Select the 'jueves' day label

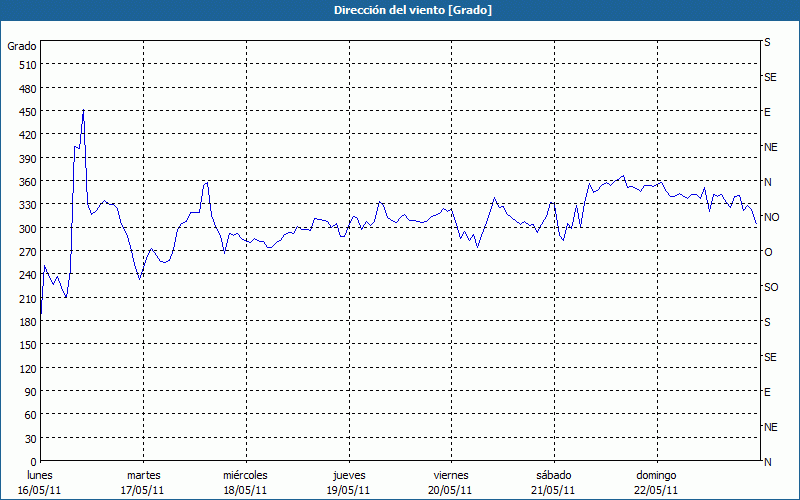click(x=348, y=475)
